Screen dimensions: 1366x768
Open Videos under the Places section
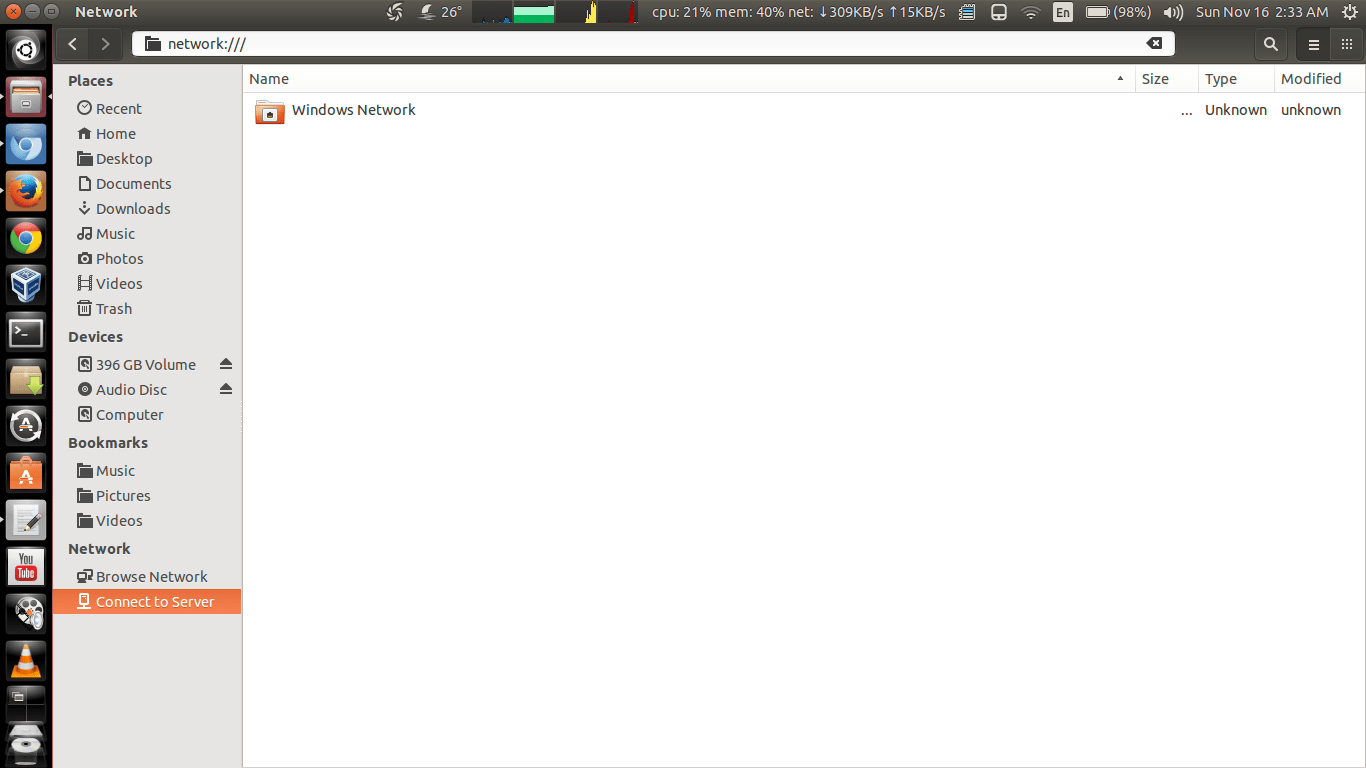pyautogui.click(x=147, y=283)
